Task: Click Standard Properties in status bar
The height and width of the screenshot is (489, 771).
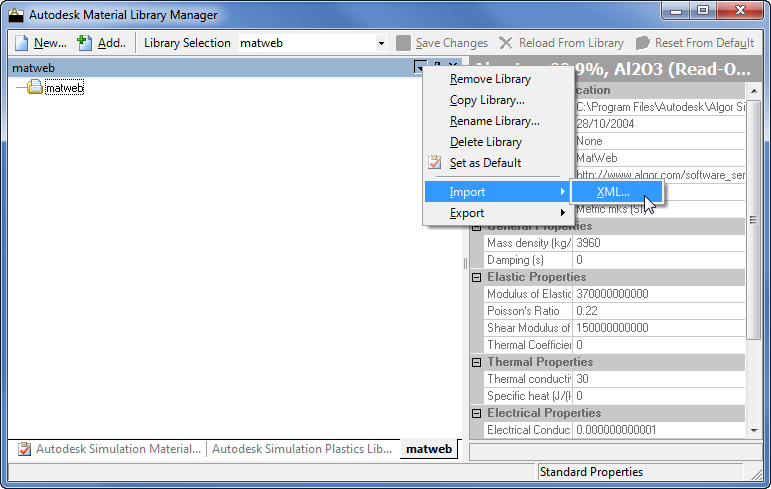Action: (x=591, y=472)
